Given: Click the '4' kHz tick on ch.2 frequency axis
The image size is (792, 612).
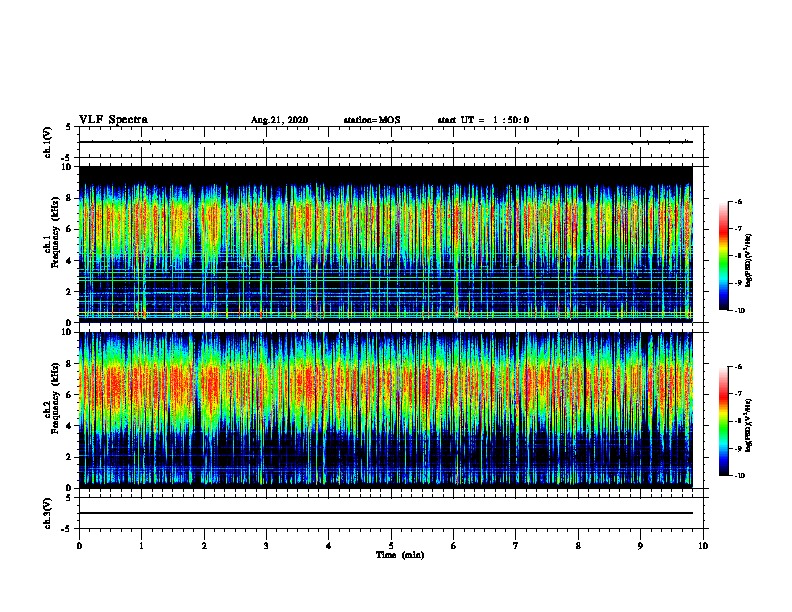Looking at the screenshot, I should tap(70, 426).
